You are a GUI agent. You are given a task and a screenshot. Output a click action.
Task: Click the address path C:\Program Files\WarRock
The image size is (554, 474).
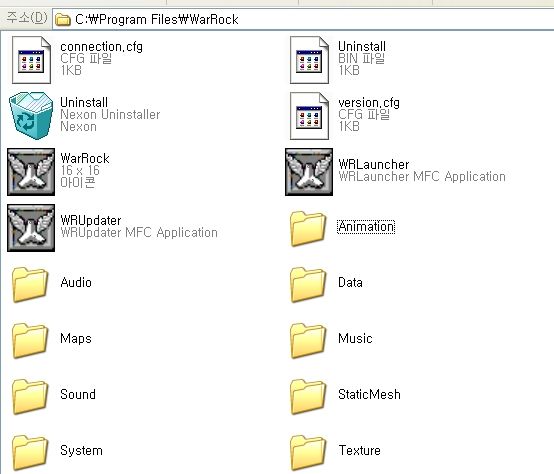click(x=157, y=19)
